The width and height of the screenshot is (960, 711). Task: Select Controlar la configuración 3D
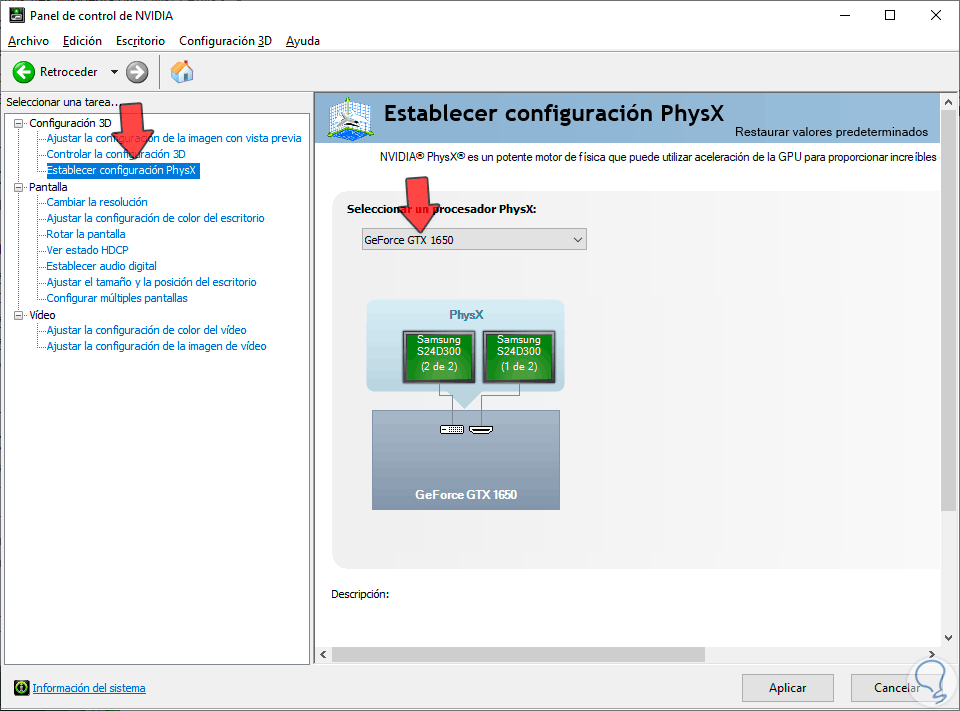point(116,154)
